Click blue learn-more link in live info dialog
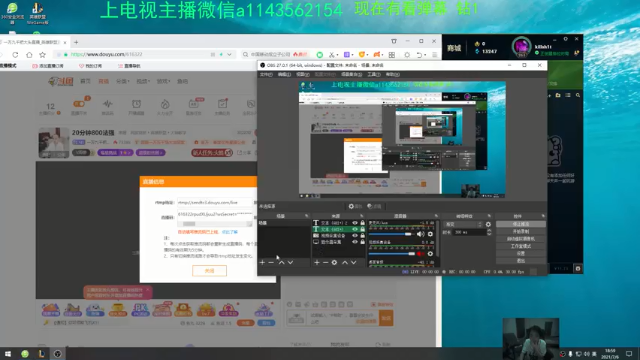 [x=229, y=232]
